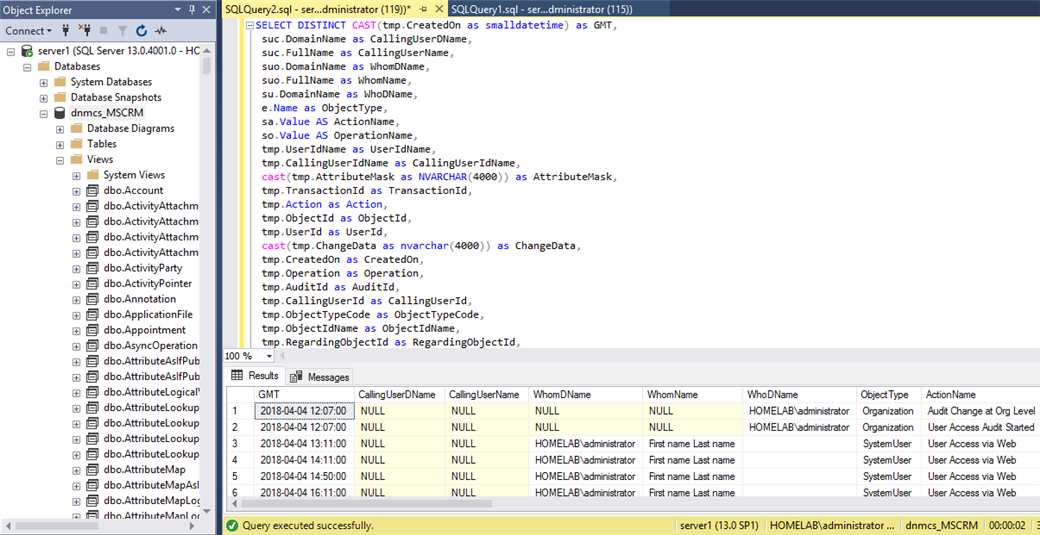Expand the dbo.Account view node

coord(76,190)
